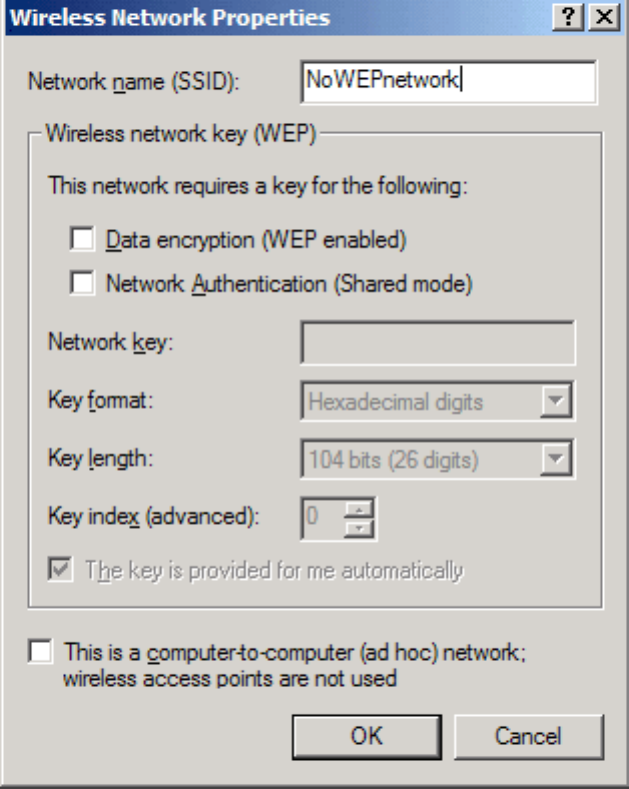Click inside the Network key field
Viewport: 629px width, 789px height.
[437, 343]
